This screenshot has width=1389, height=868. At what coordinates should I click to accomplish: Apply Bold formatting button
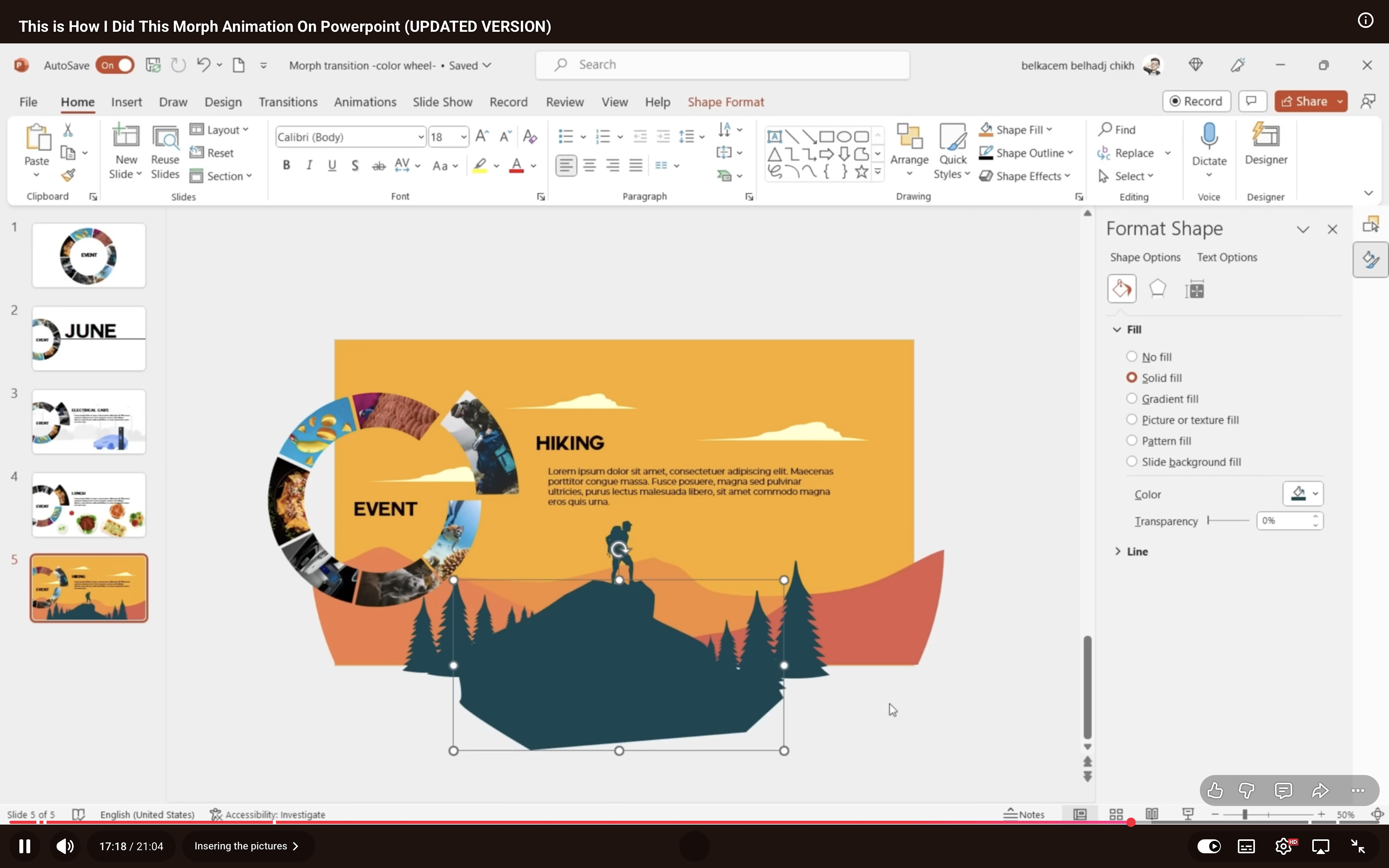pyautogui.click(x=286, y=165)
